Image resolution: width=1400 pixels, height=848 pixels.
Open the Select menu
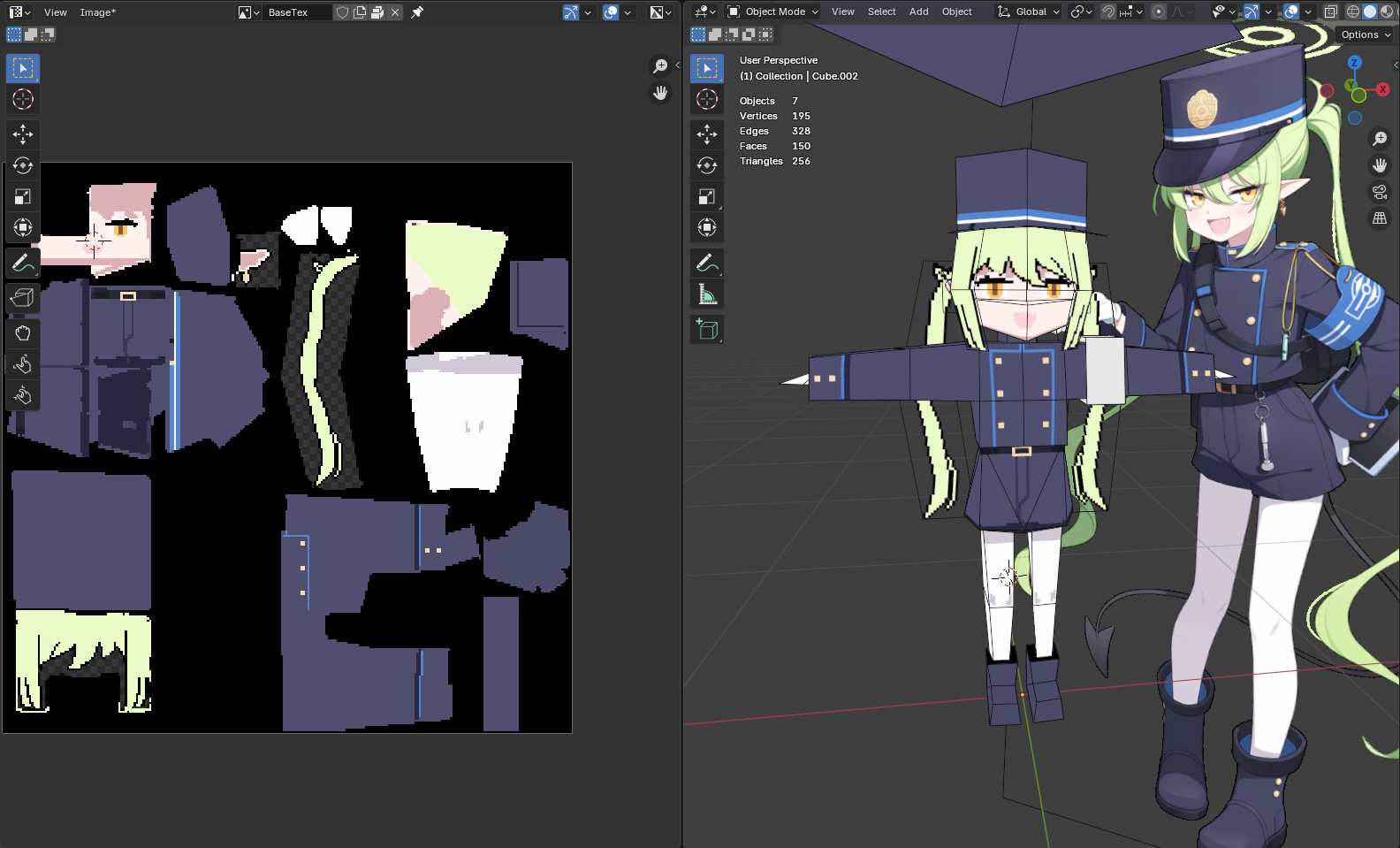pyautogui.click(x=882, y=11)
